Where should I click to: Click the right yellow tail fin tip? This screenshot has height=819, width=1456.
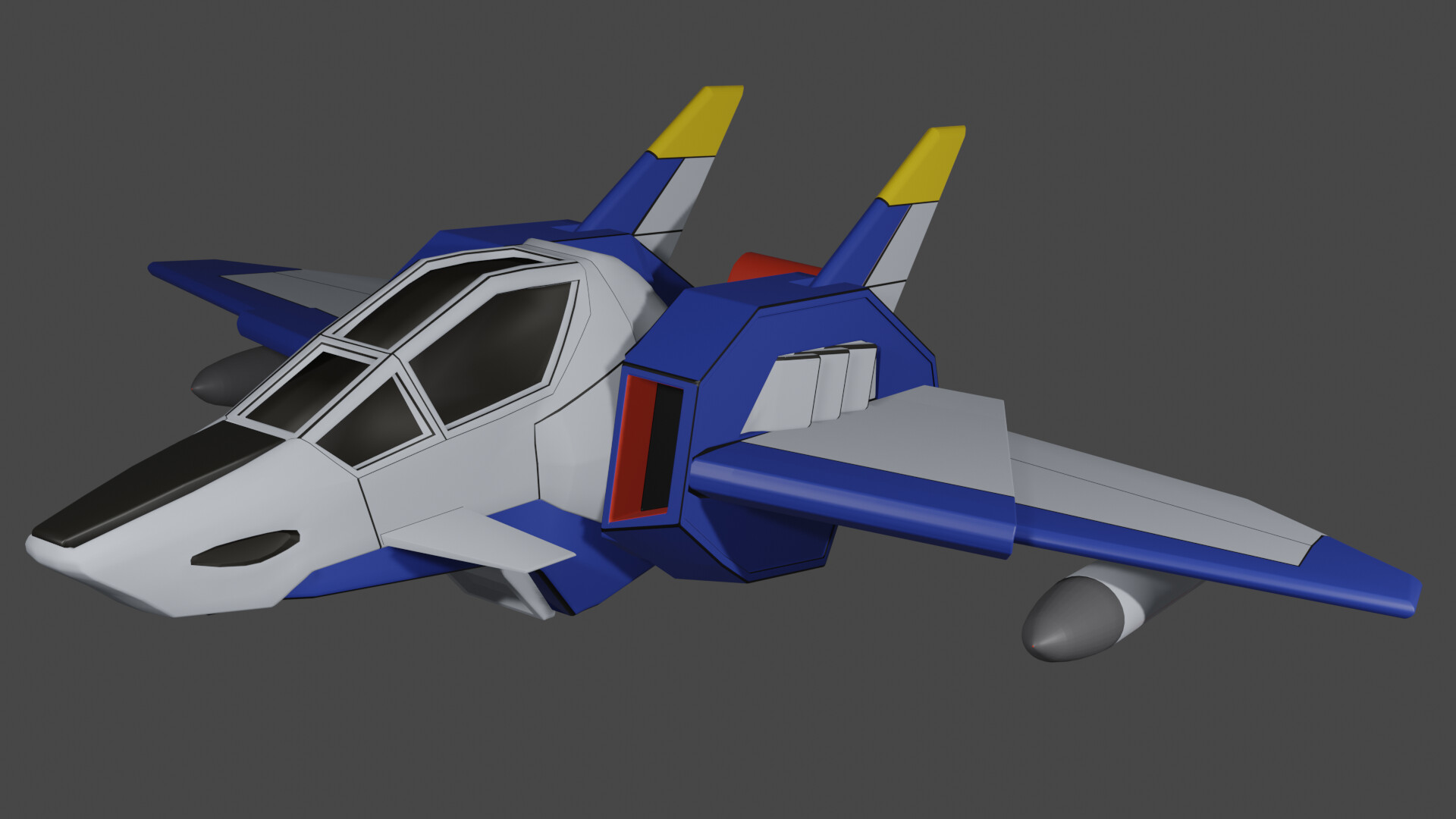click(x=924, y=165)
